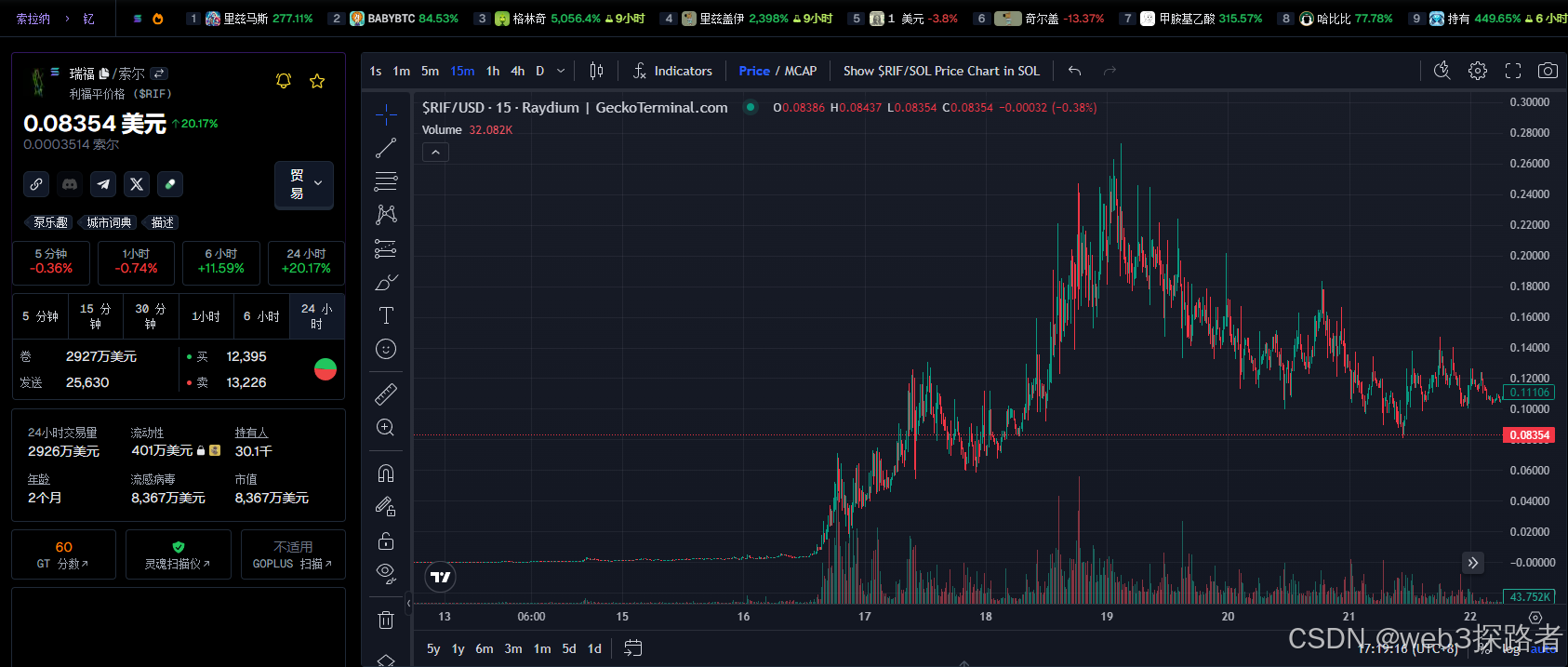Select the brush drawing tool
The height and width of the screenshot is (667, 1568).
click(x=386, y=282)
